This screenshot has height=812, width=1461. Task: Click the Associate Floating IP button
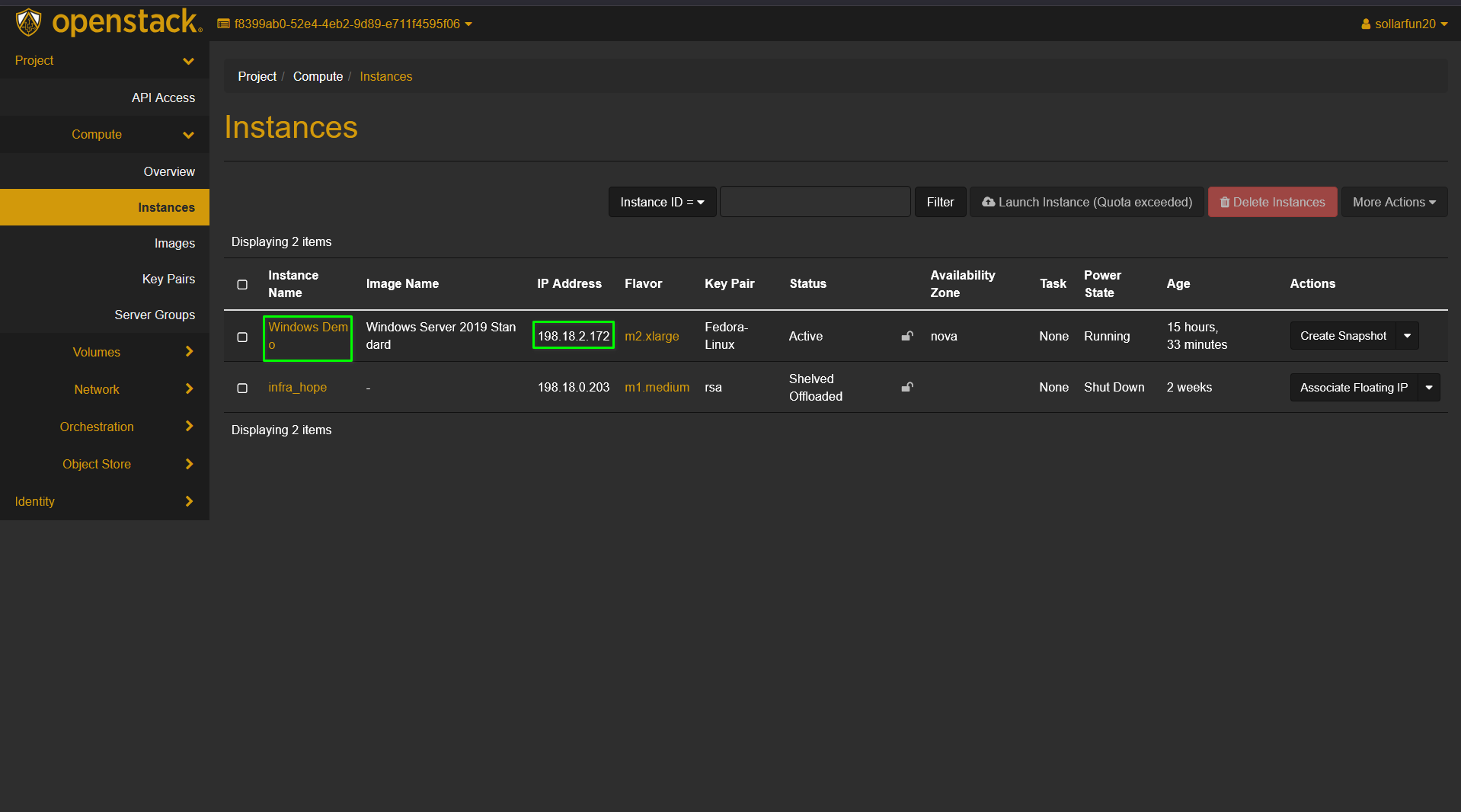pyautogui.click(x=1353, y=388)
